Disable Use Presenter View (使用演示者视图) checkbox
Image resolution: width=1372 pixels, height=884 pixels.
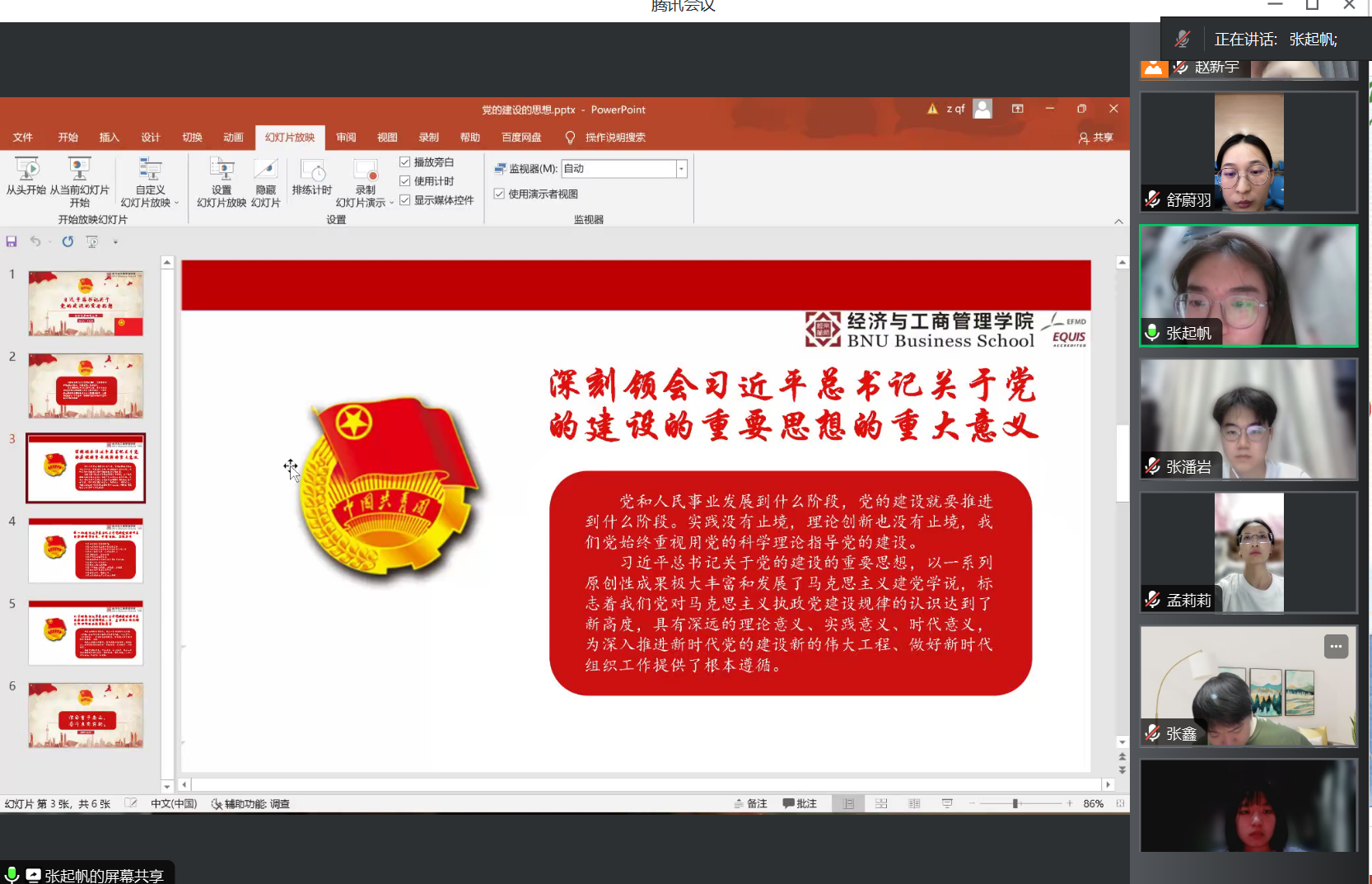[x=499, y=194]
